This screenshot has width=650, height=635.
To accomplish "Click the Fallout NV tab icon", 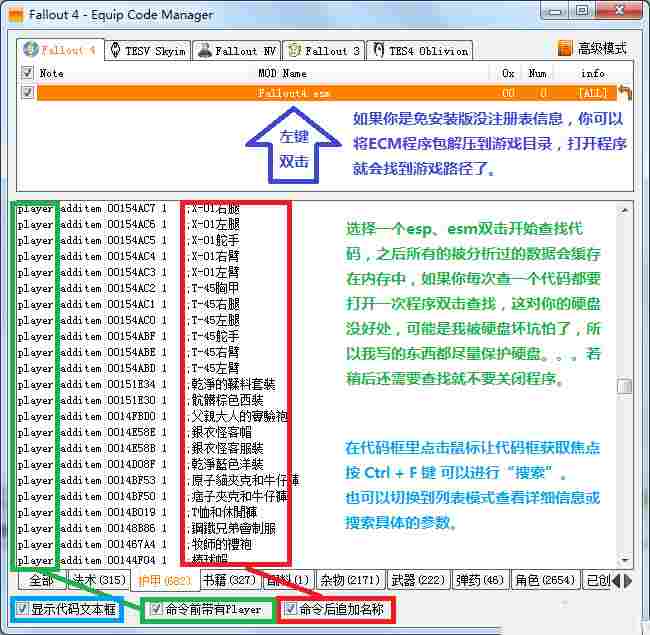I will [x=204, y=51].
